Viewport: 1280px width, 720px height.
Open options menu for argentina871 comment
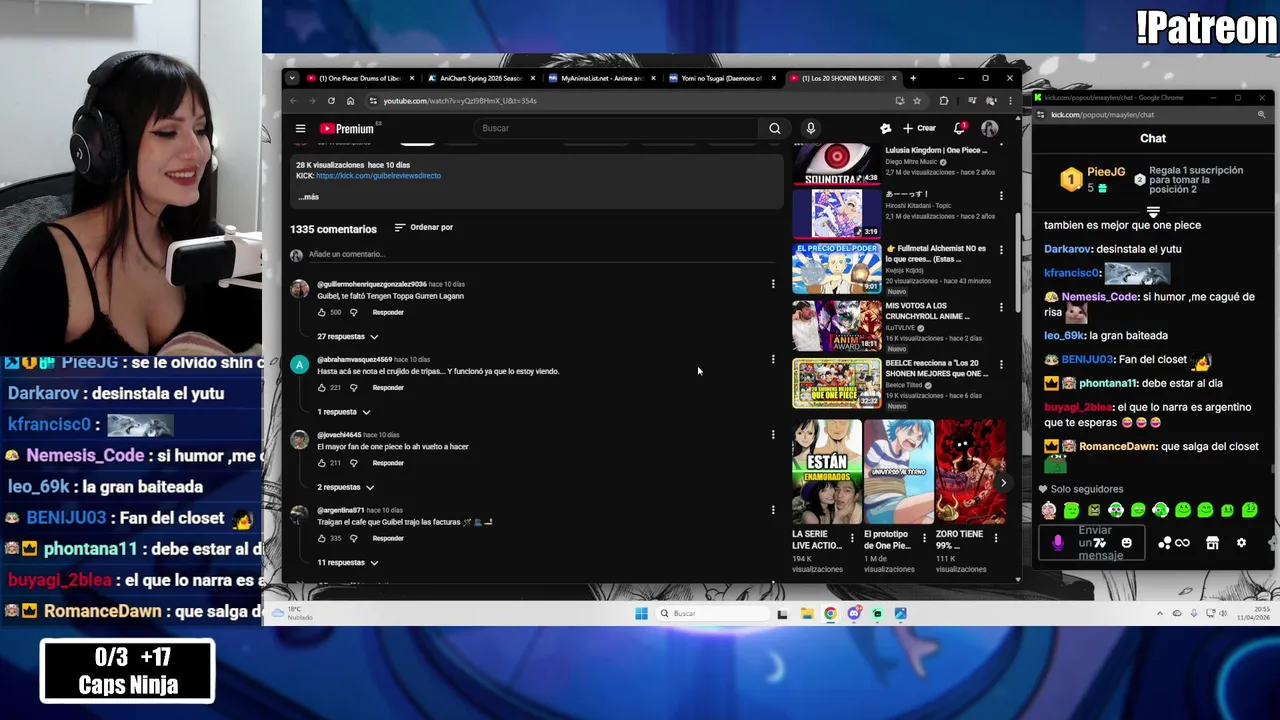(773, 510)
